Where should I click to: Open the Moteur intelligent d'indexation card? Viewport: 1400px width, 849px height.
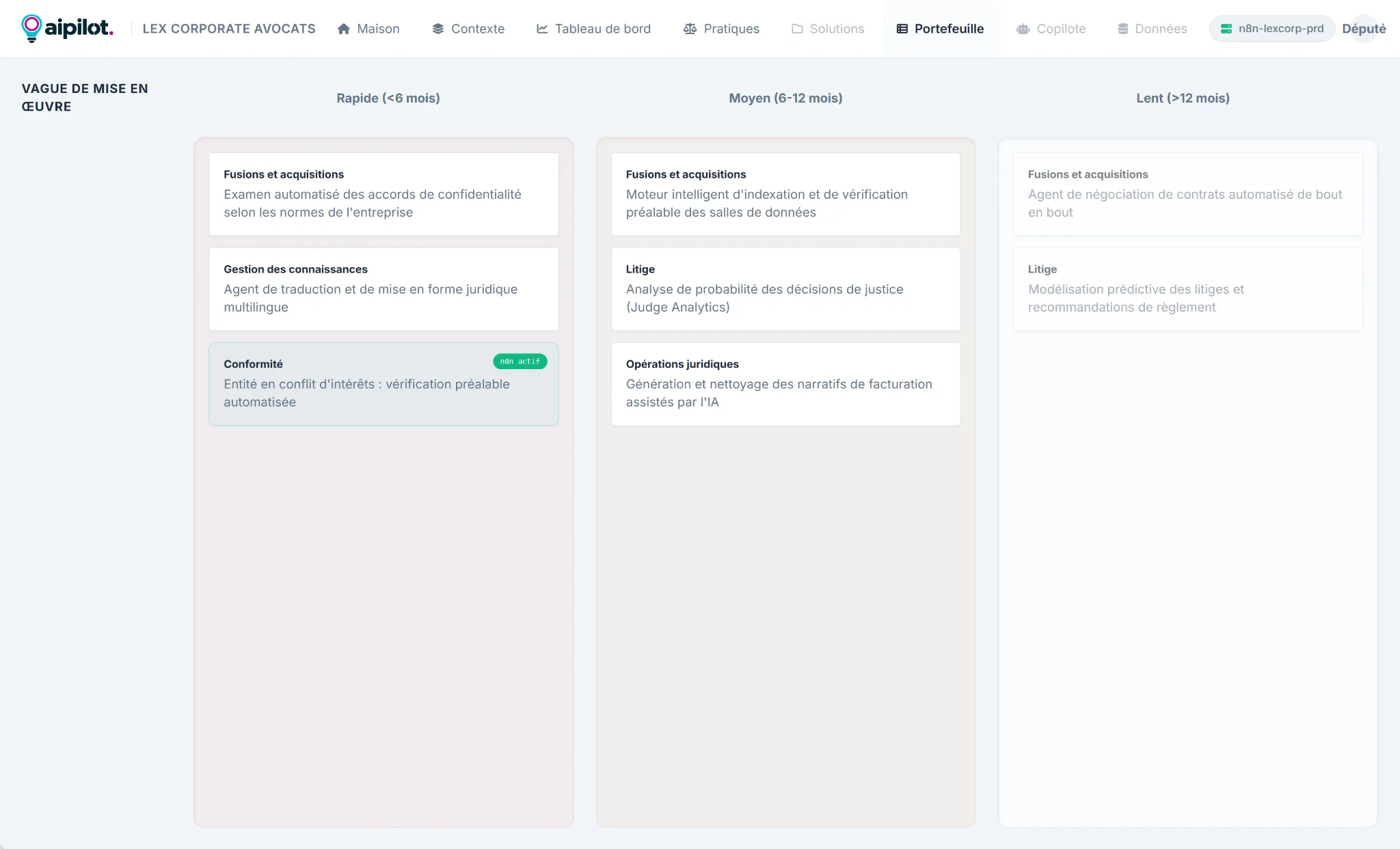[x=785, y=194]
